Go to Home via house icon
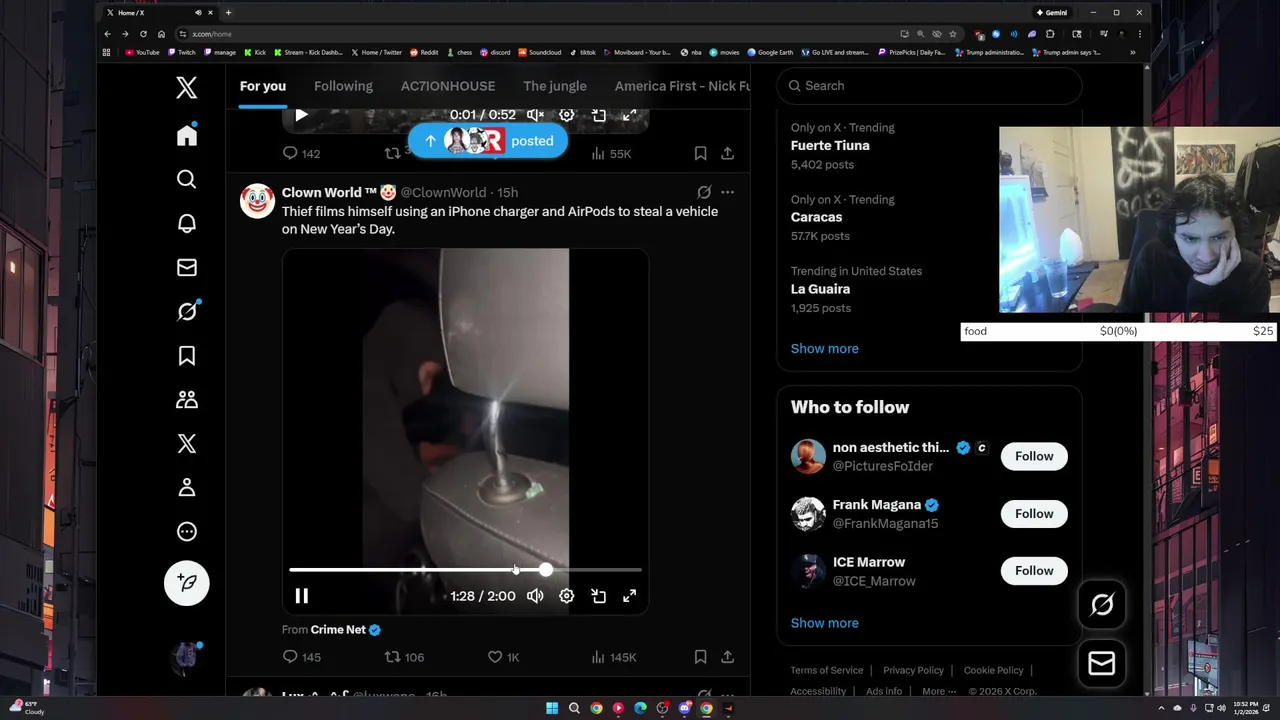Screen dimensions: 1280x720 tap(187, 135)
